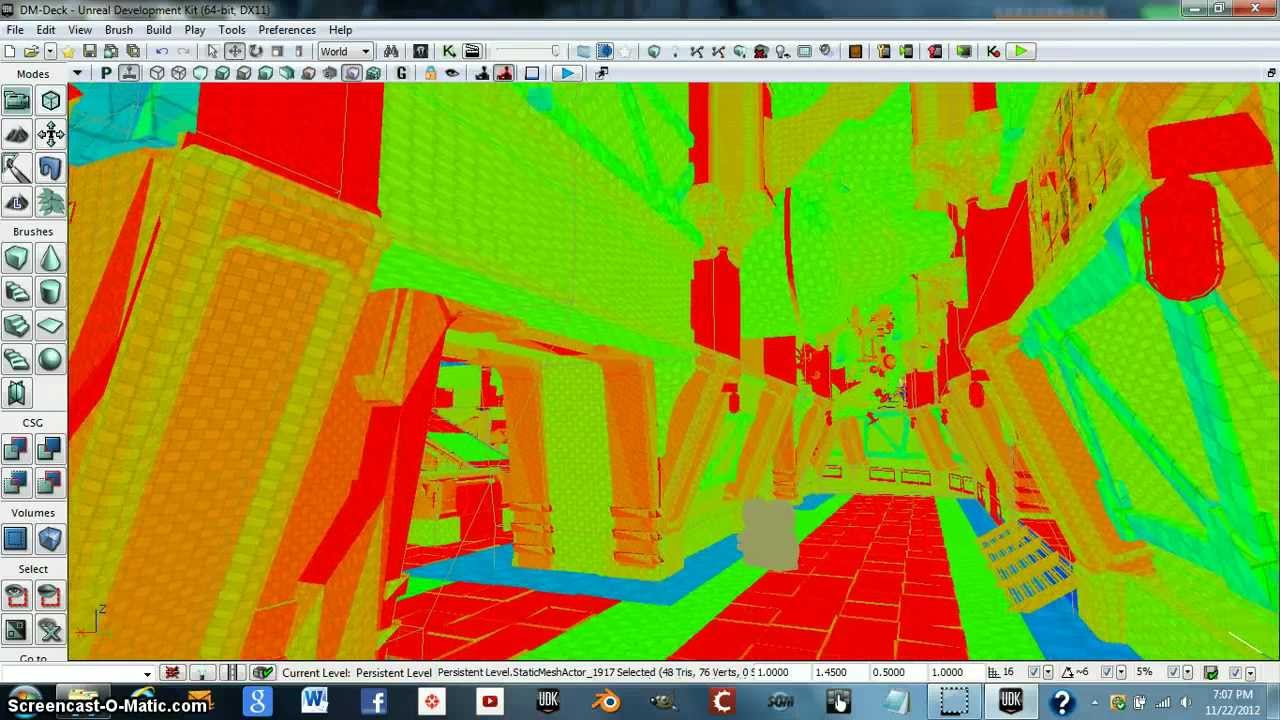
Task: Open the Play menu
Action: point(195,30)
